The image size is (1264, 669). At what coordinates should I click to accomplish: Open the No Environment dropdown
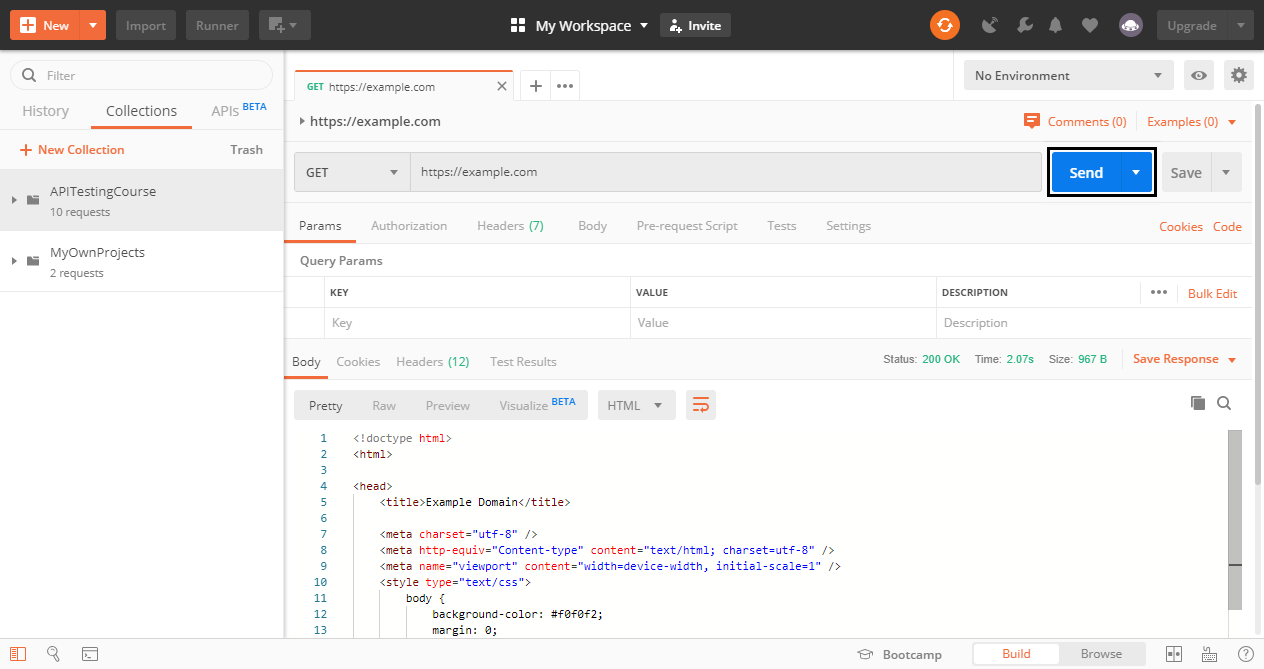1068,75
